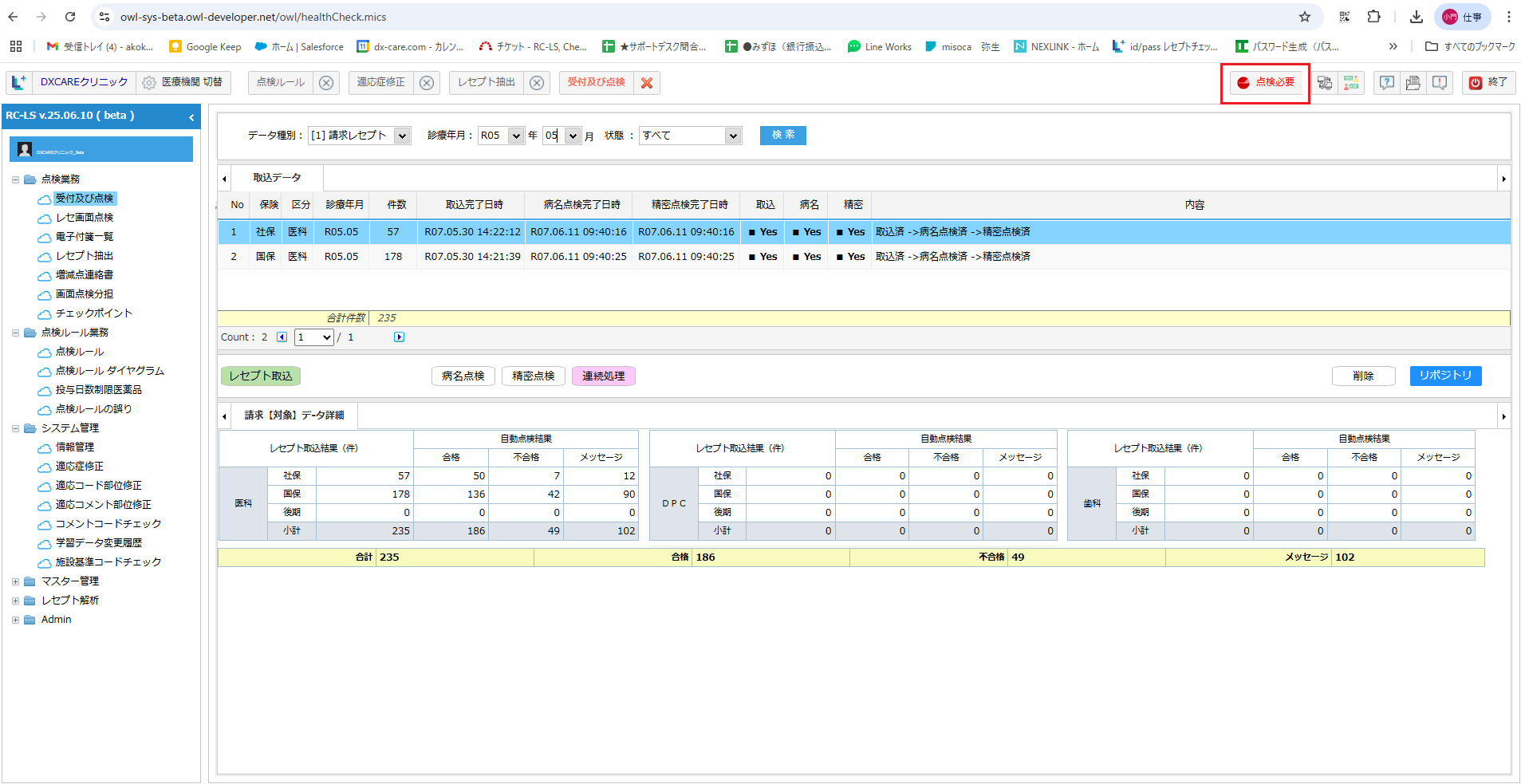1521x784 pixels.
Task: Click the 削除 delete button
Action: click(1364, 376)
